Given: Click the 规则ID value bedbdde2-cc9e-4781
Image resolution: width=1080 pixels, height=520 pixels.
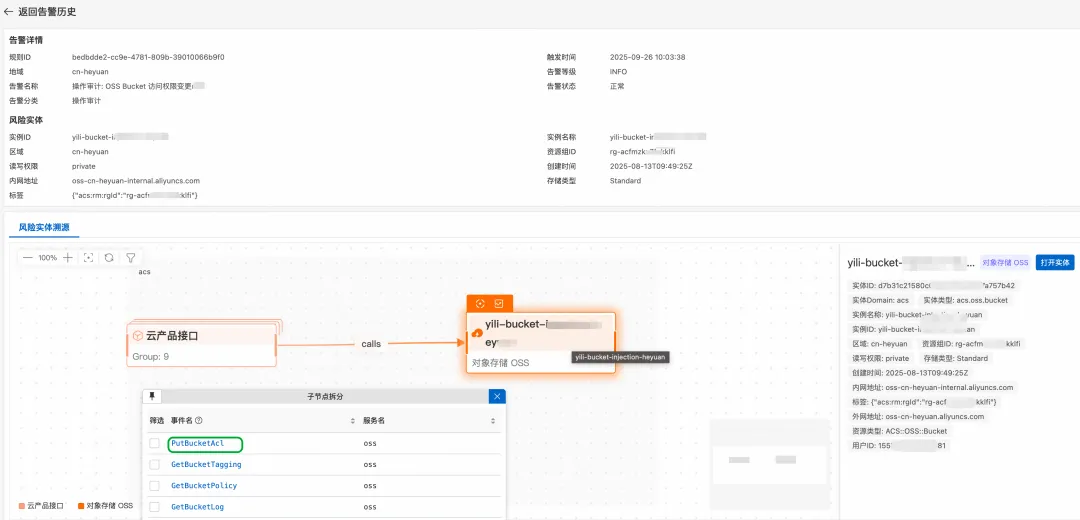Looking at the screenshot, I should point(148,57).
